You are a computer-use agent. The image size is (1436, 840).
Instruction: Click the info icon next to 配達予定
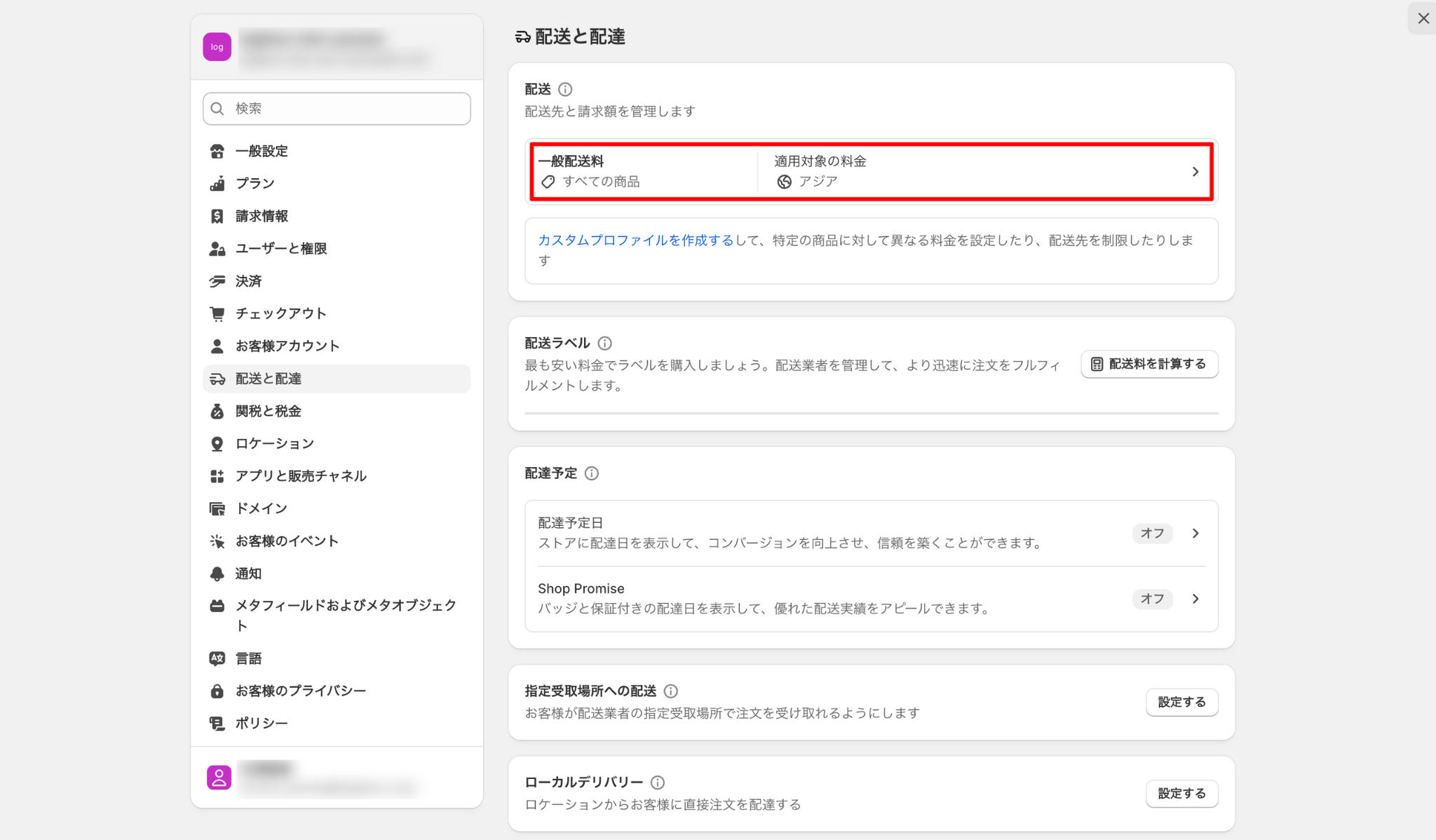point(591,473)
